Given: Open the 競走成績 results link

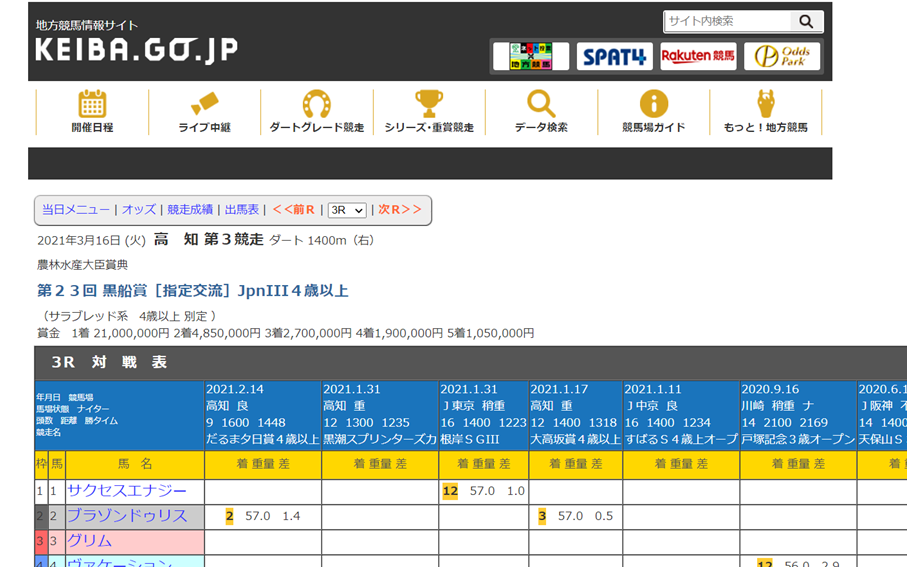Looking at the screenshot, I should pyautogui.click(x=190, y=210).
